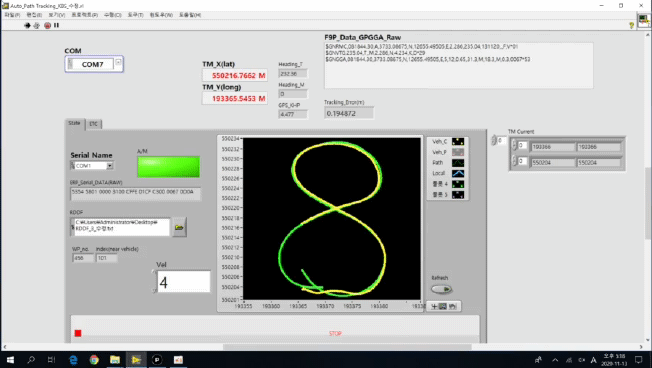652x368 pixels.
Task: Select the graph zoom tool
Action: coord(443,306)
